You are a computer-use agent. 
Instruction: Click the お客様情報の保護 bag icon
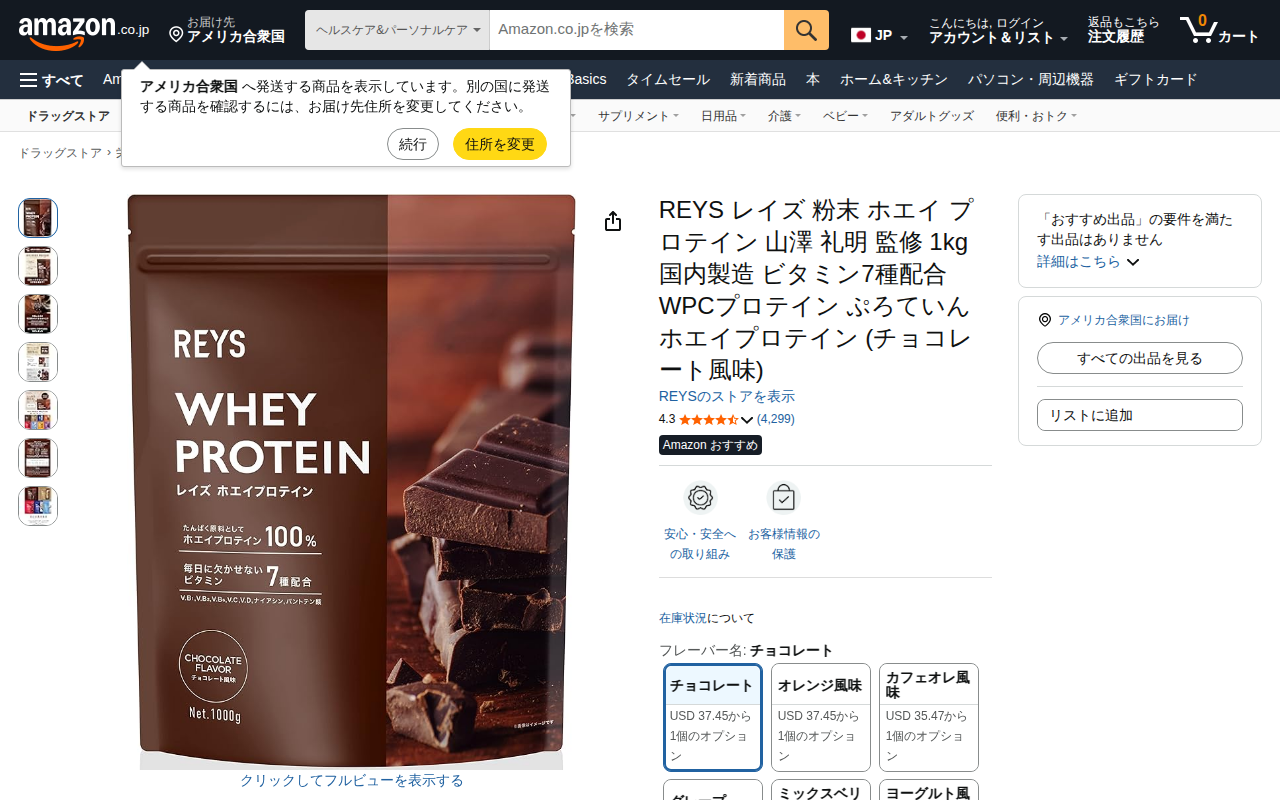783,497
